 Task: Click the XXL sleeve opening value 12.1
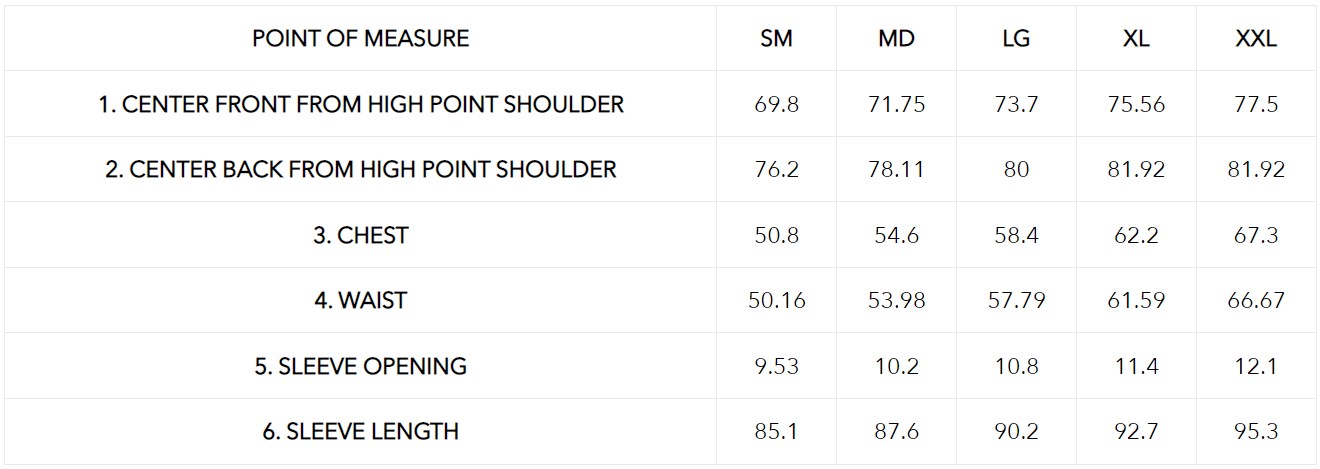pos(1256,366)
